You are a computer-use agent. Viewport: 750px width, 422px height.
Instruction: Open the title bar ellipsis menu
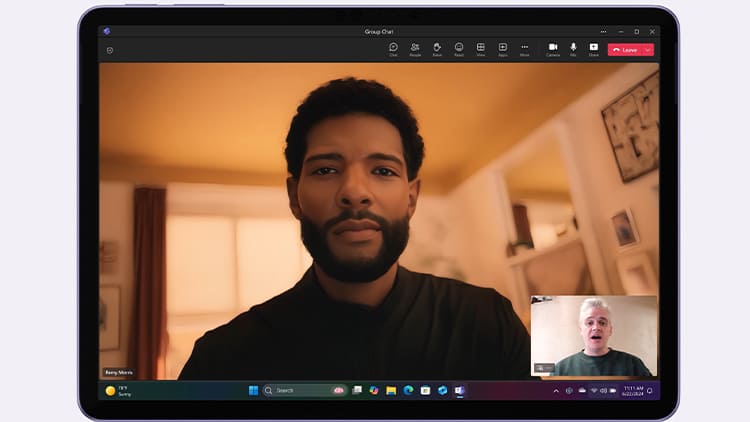pos(604,32)
